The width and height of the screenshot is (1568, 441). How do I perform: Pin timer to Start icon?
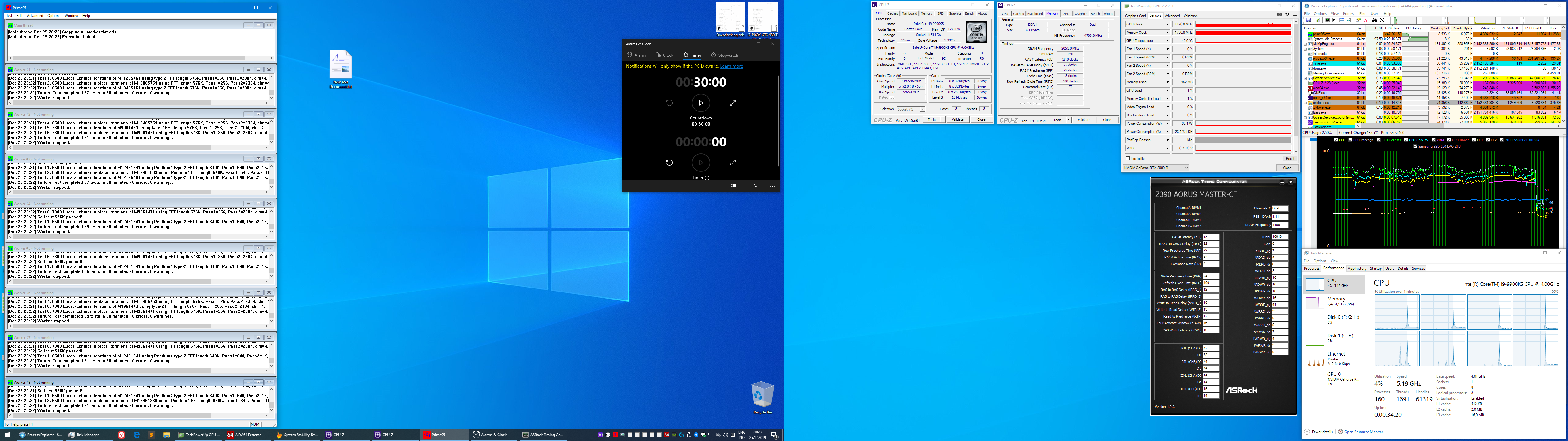pos(754,186)
